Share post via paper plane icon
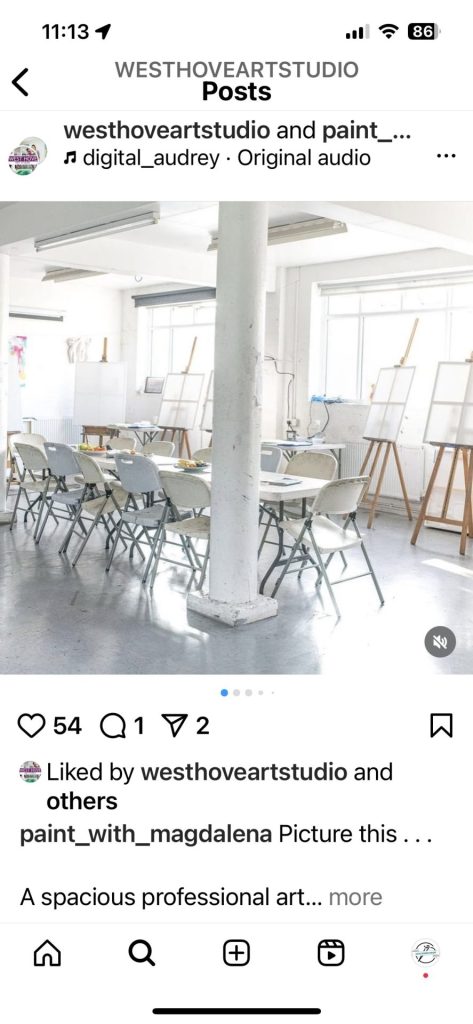The image size is (473, 1024). point(174,726)
